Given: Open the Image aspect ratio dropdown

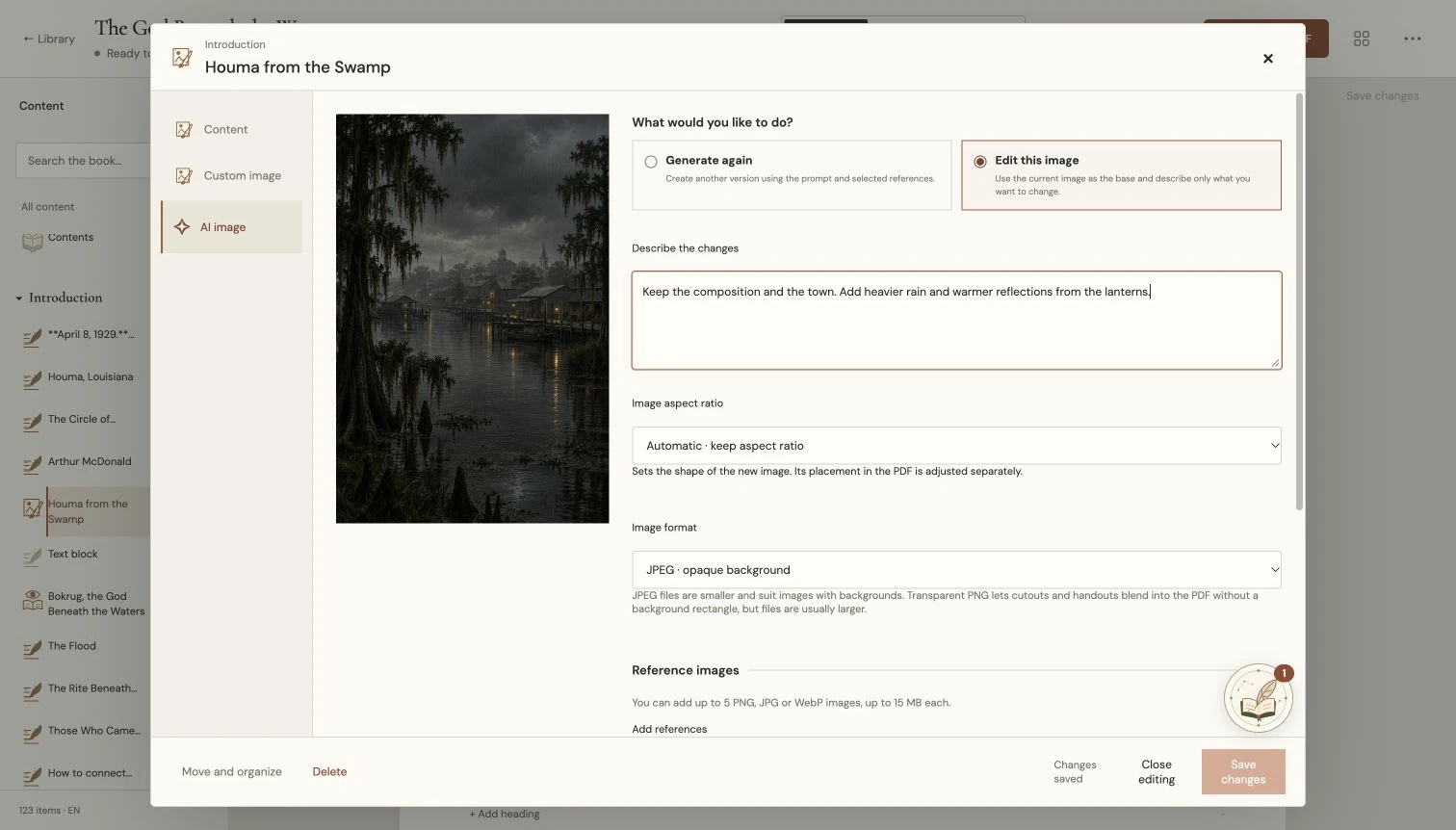Looking at the screenshot, I should (956, 446).
